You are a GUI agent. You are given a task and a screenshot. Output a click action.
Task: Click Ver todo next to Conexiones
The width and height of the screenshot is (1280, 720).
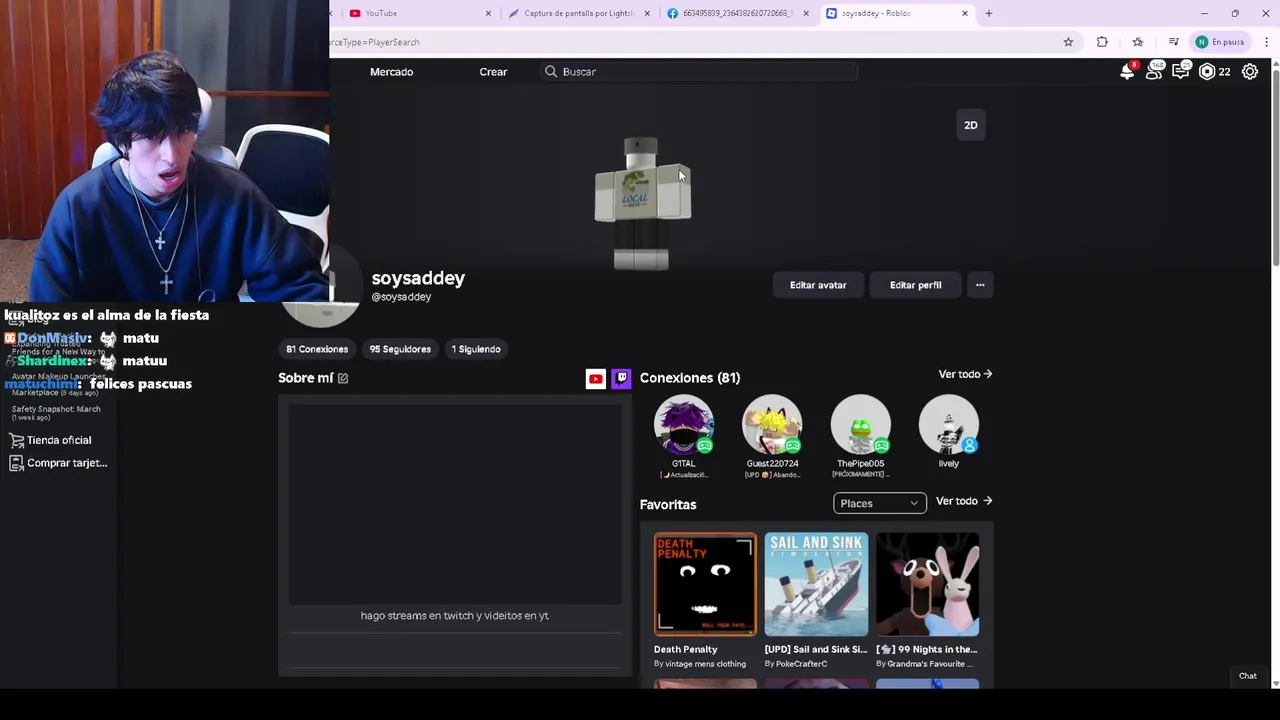coord(965,374)
